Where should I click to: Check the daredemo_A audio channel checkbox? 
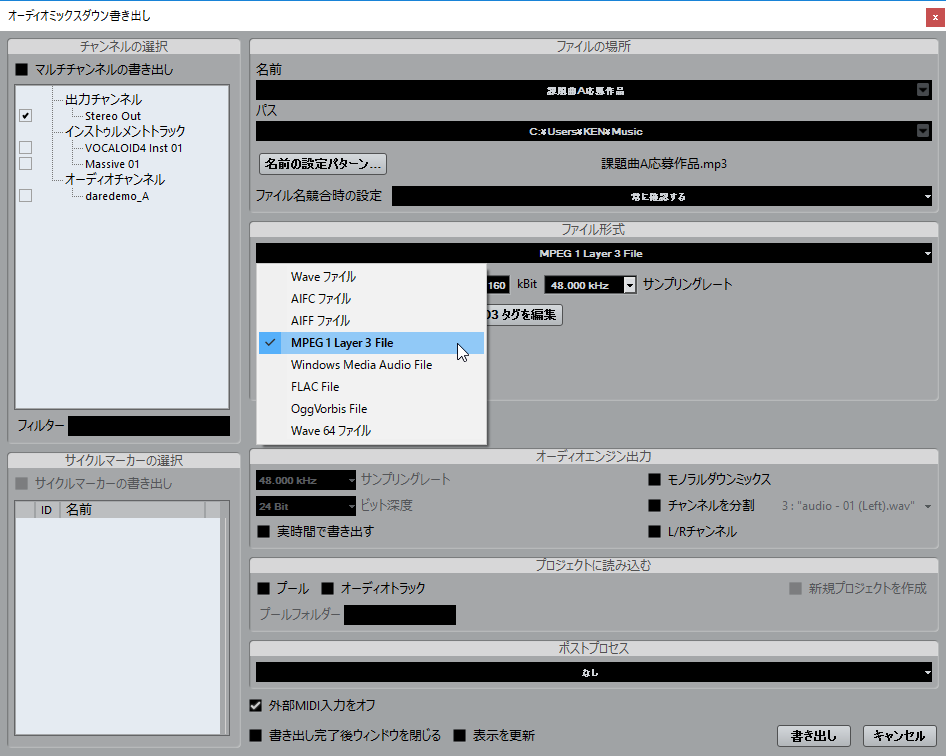click(x=25, y=195)
